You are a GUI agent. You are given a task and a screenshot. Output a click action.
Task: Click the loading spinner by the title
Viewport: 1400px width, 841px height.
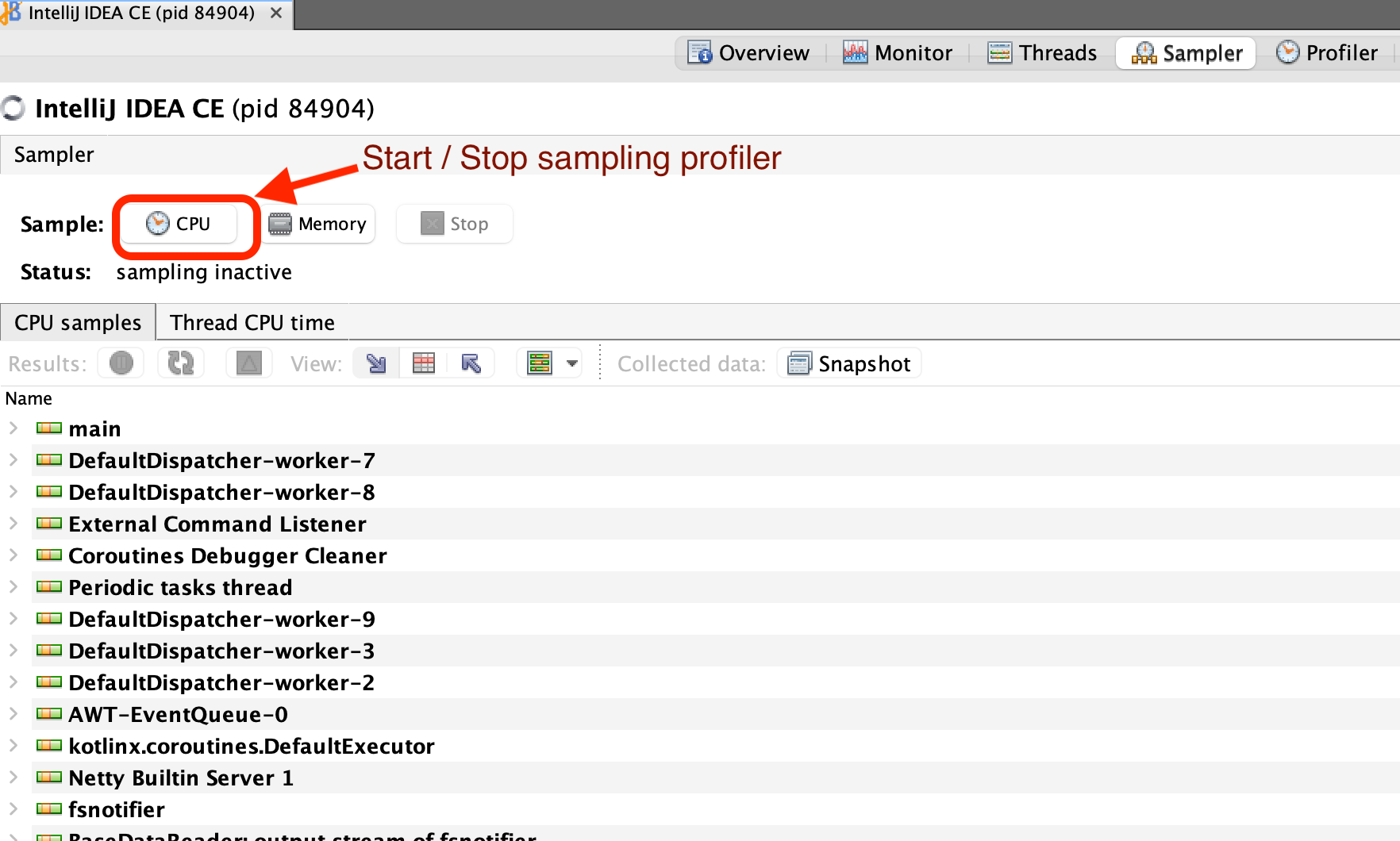(x=13, y=109)
